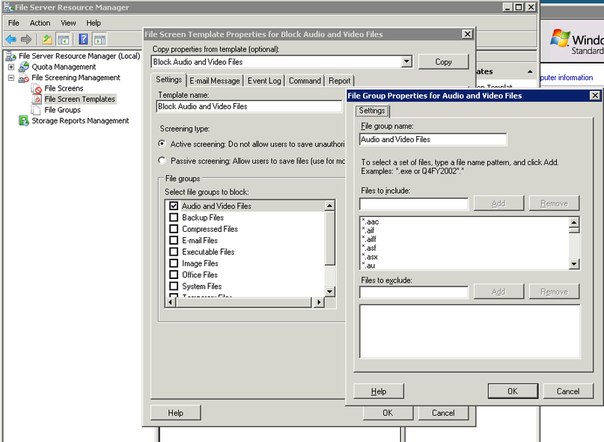Select the *.asx pattern in include list
This screenshot has height=442, width=604.
(370, 257)
